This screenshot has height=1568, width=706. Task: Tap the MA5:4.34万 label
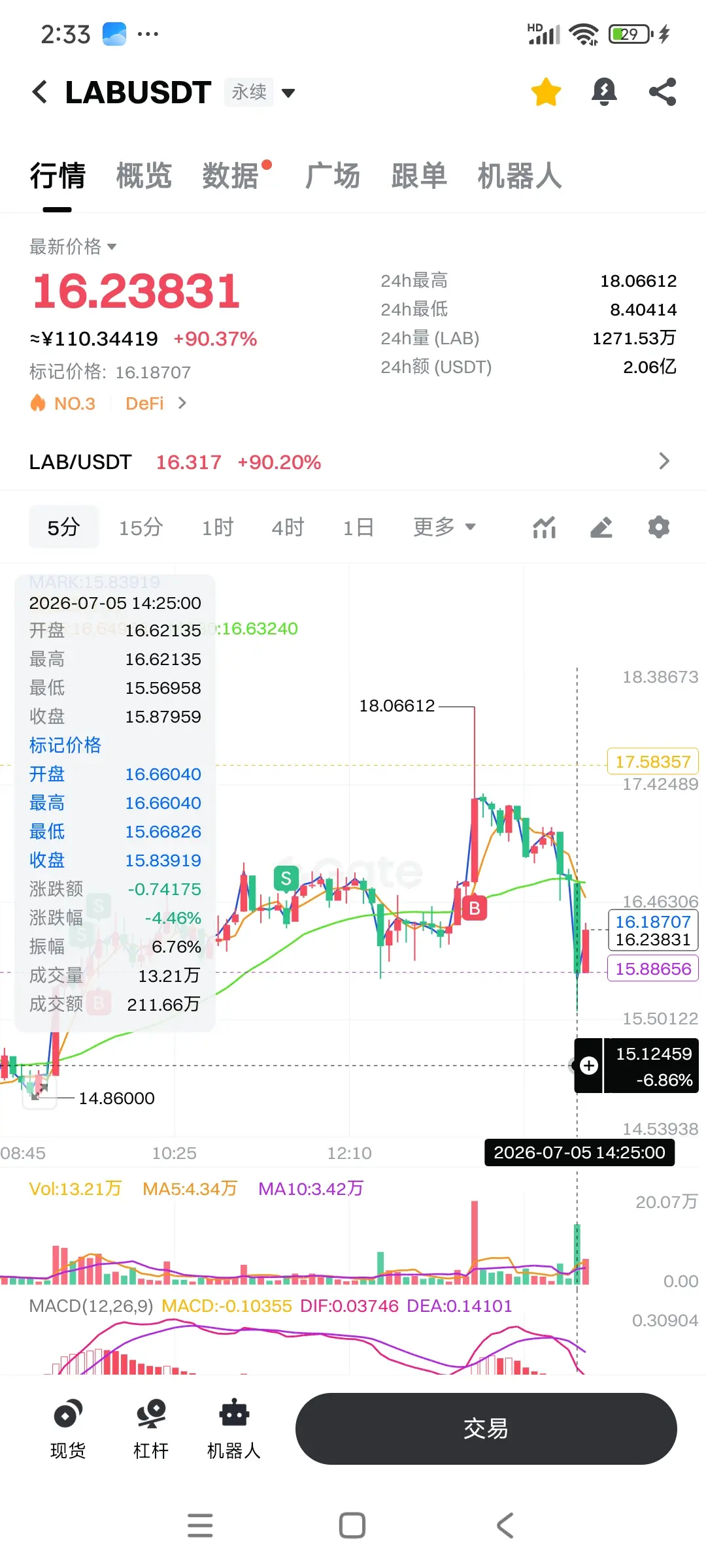[190, 1188]
